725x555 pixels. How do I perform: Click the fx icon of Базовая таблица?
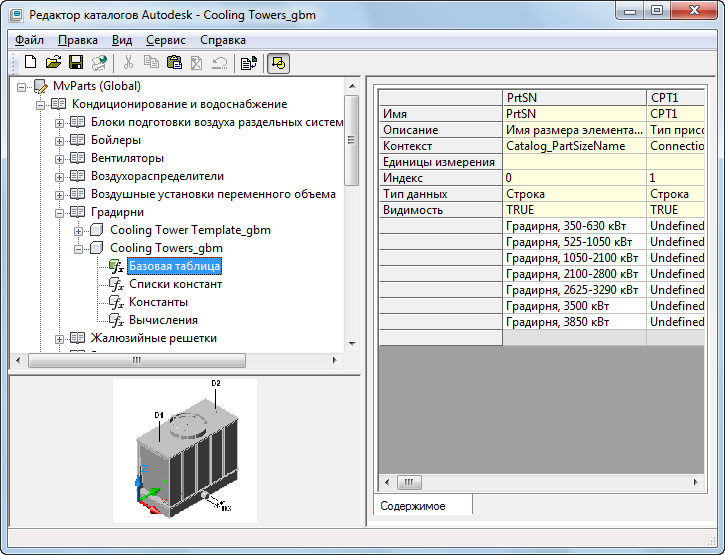116,266
